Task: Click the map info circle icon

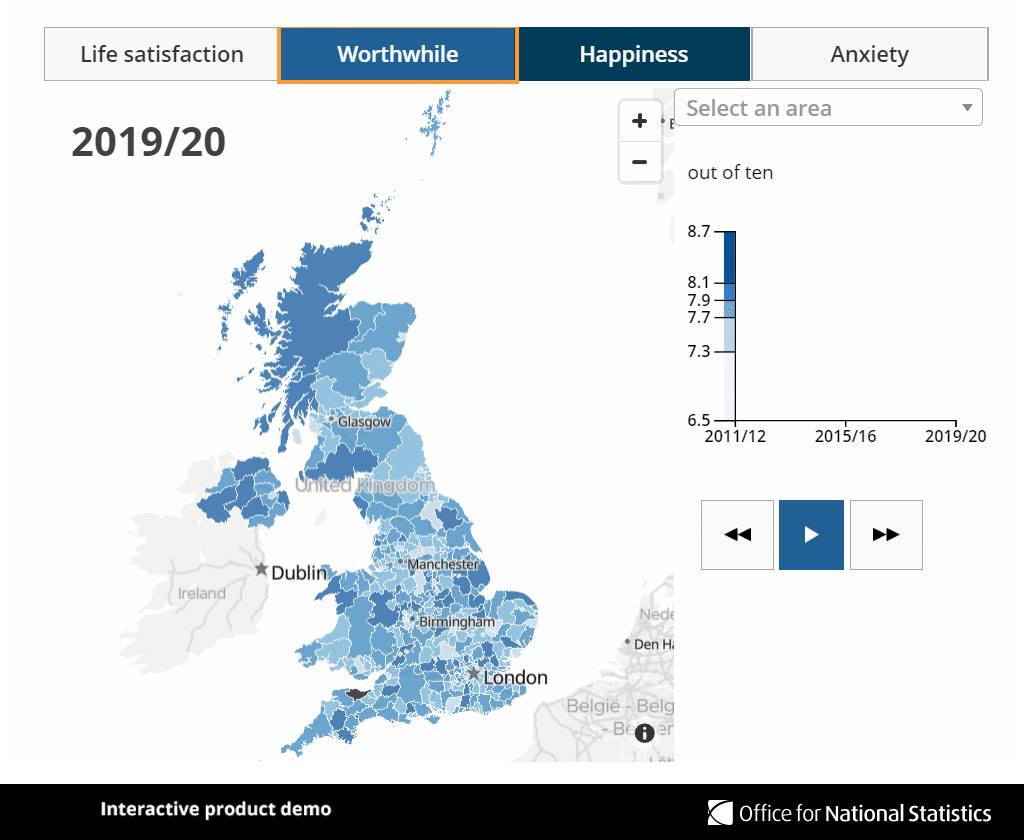Action: click(644, 733)
